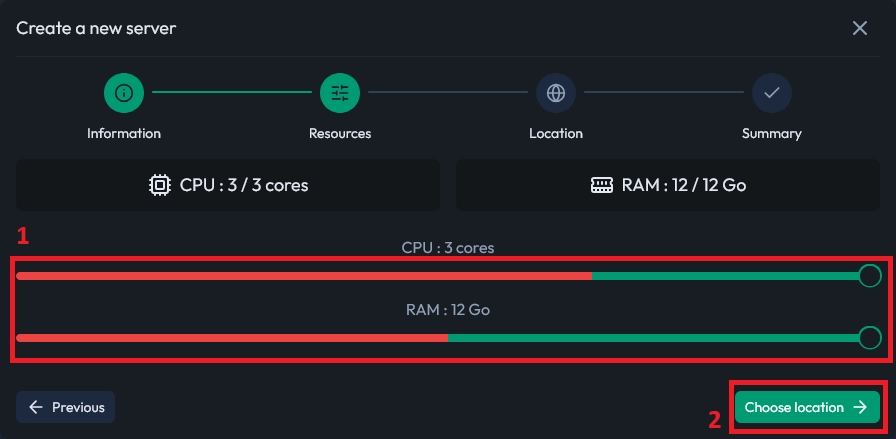Go to the Summary step label
Image resolution: width=896 pixels, height=439 pixels.
(x=772, y=133)
